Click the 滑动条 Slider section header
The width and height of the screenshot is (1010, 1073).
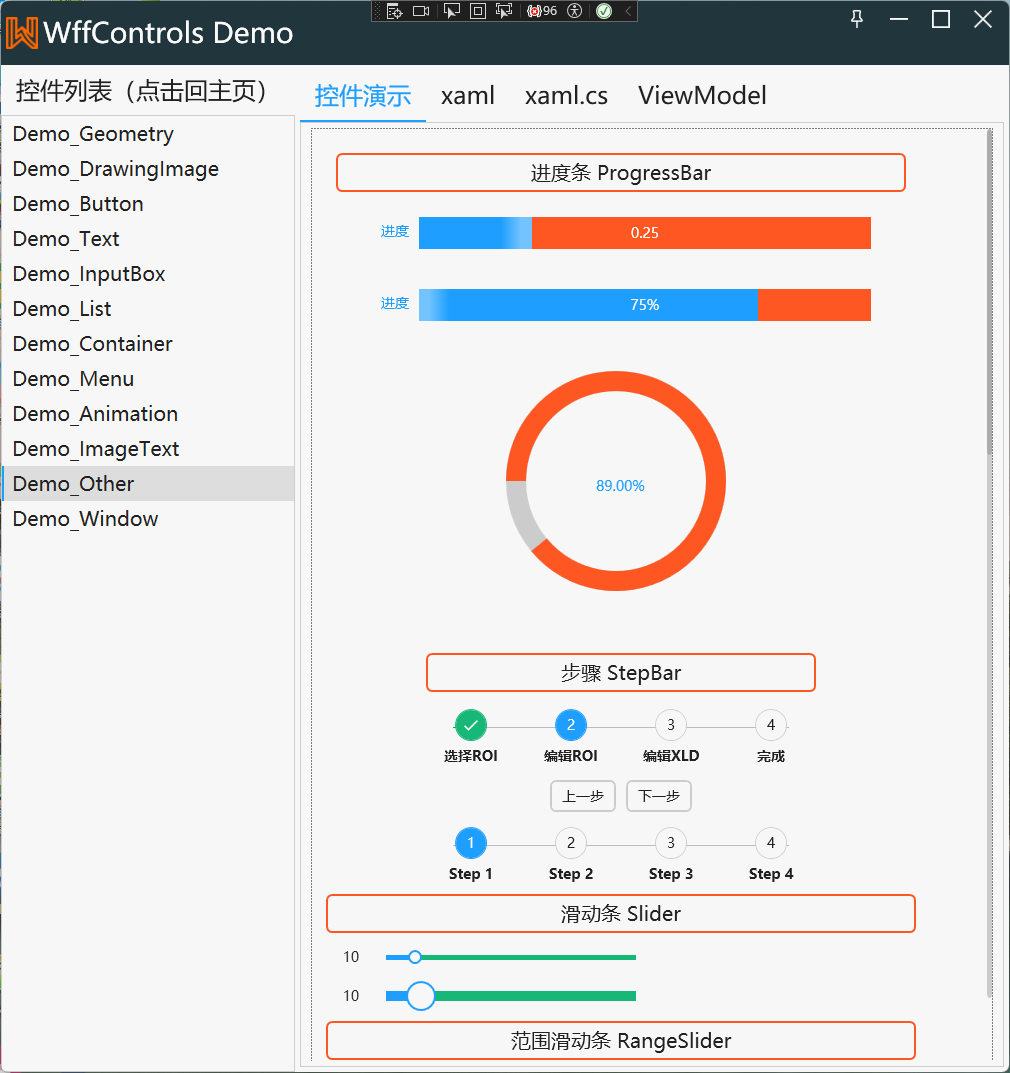(x=621, y=914)
